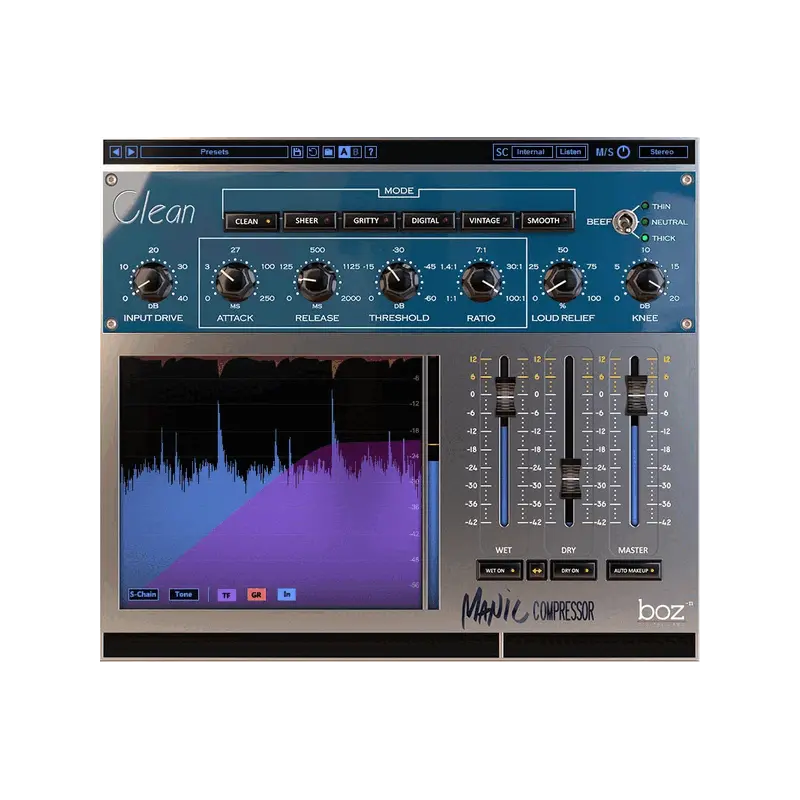Toggle the WET ON button

coord(499,570)
